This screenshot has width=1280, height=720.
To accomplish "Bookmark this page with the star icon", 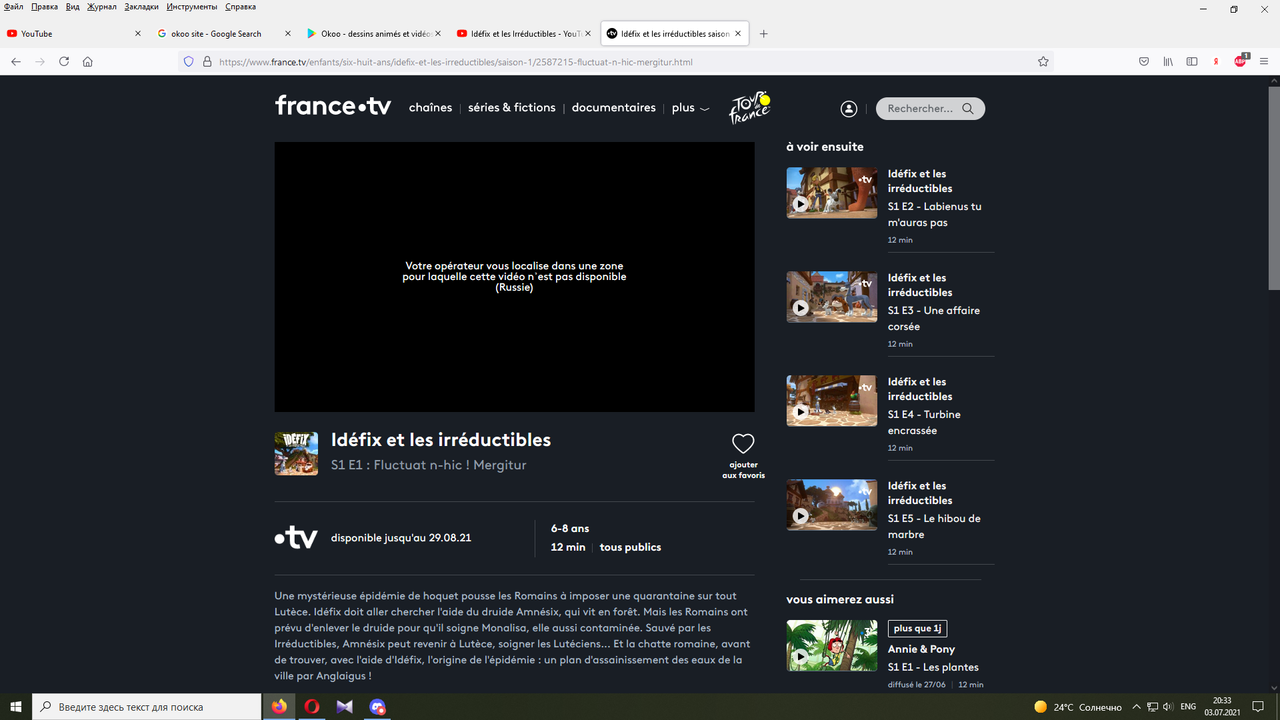I will point(1043,61).
